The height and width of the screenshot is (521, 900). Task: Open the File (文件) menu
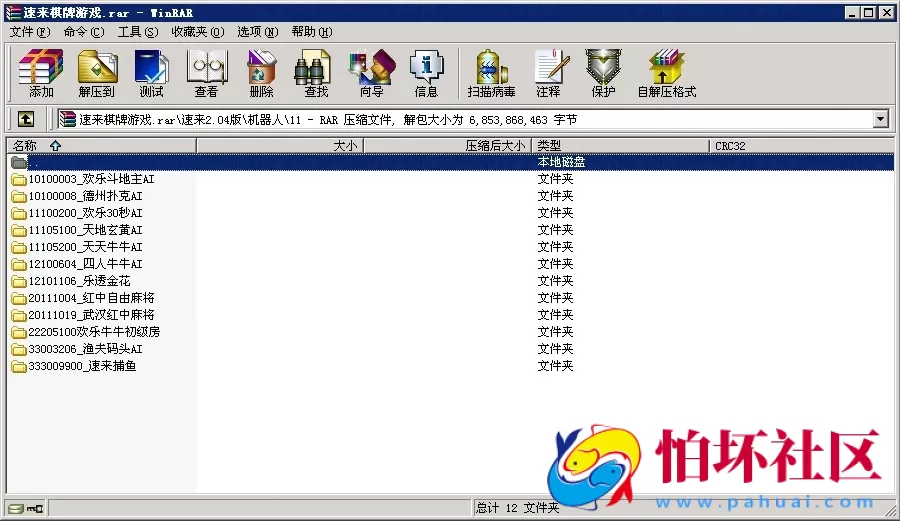coord(30,32)
